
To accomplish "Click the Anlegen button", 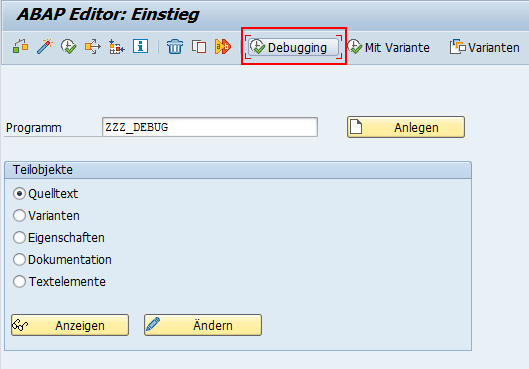I will pos(406,127).
